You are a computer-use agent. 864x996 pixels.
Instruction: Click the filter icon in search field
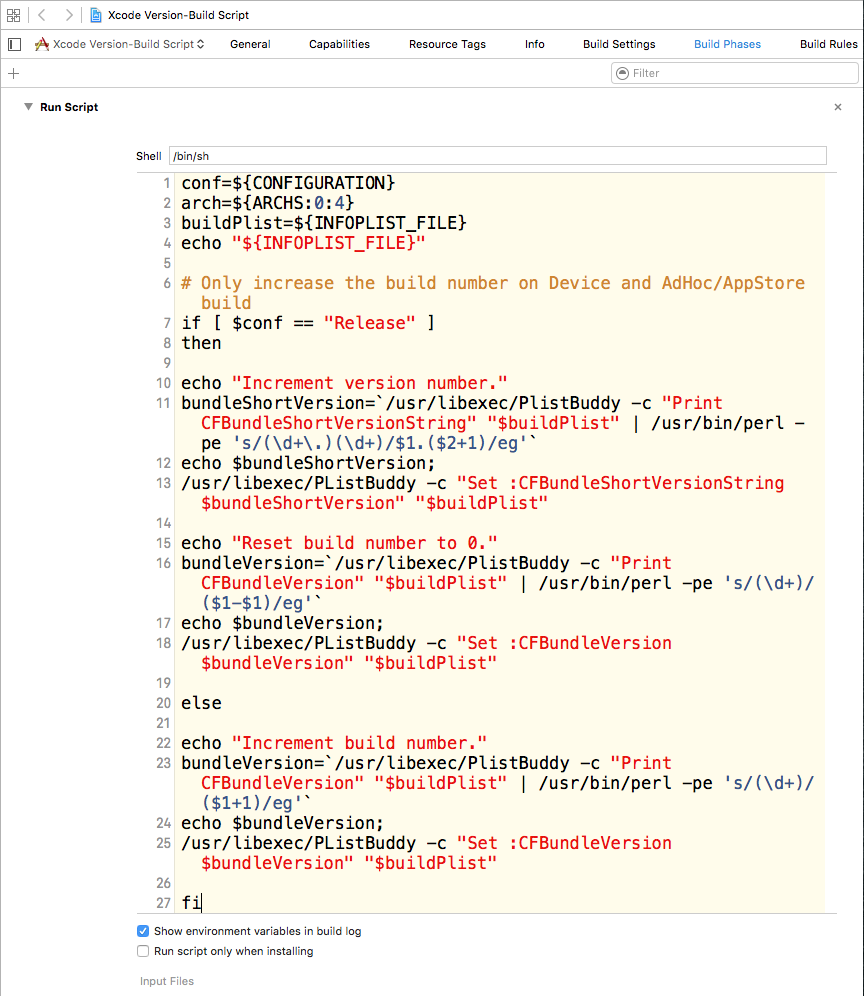pos(623,73)
